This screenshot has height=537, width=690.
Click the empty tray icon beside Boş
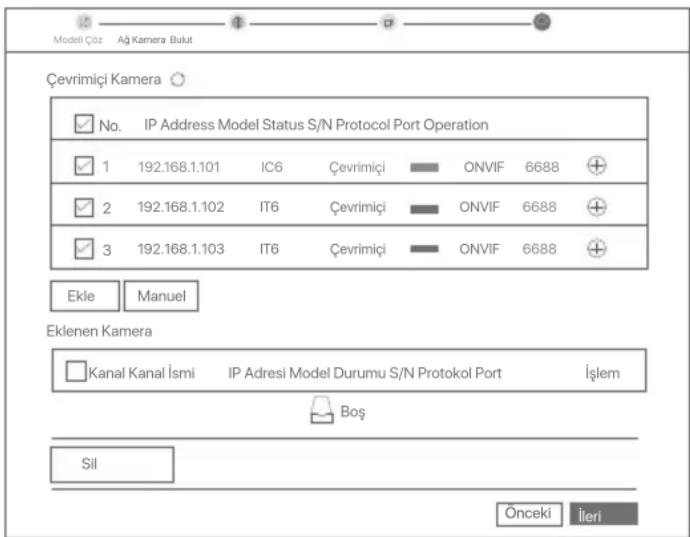322,410
